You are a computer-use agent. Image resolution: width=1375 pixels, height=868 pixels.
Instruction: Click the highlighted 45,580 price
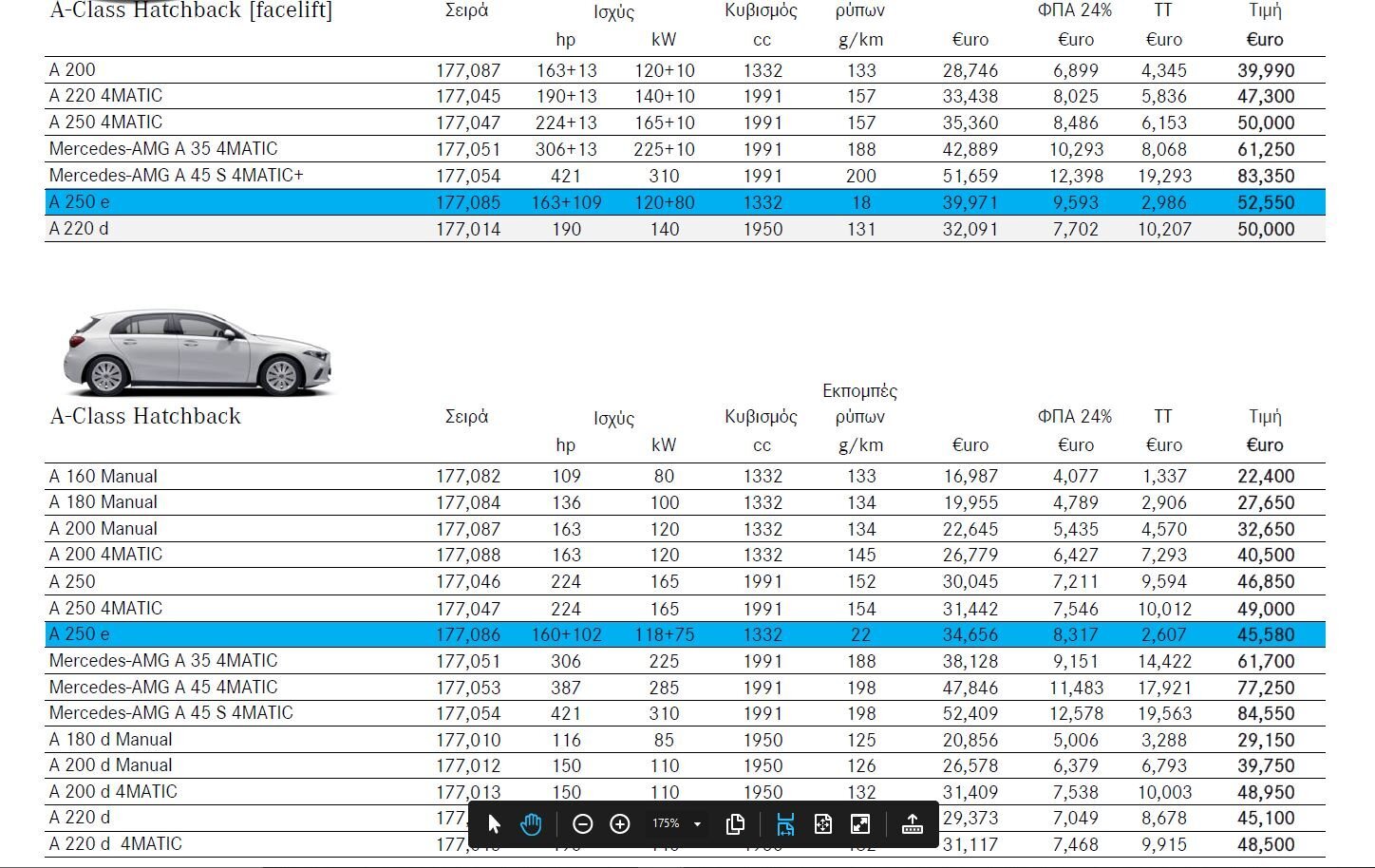pos(1266,634)
